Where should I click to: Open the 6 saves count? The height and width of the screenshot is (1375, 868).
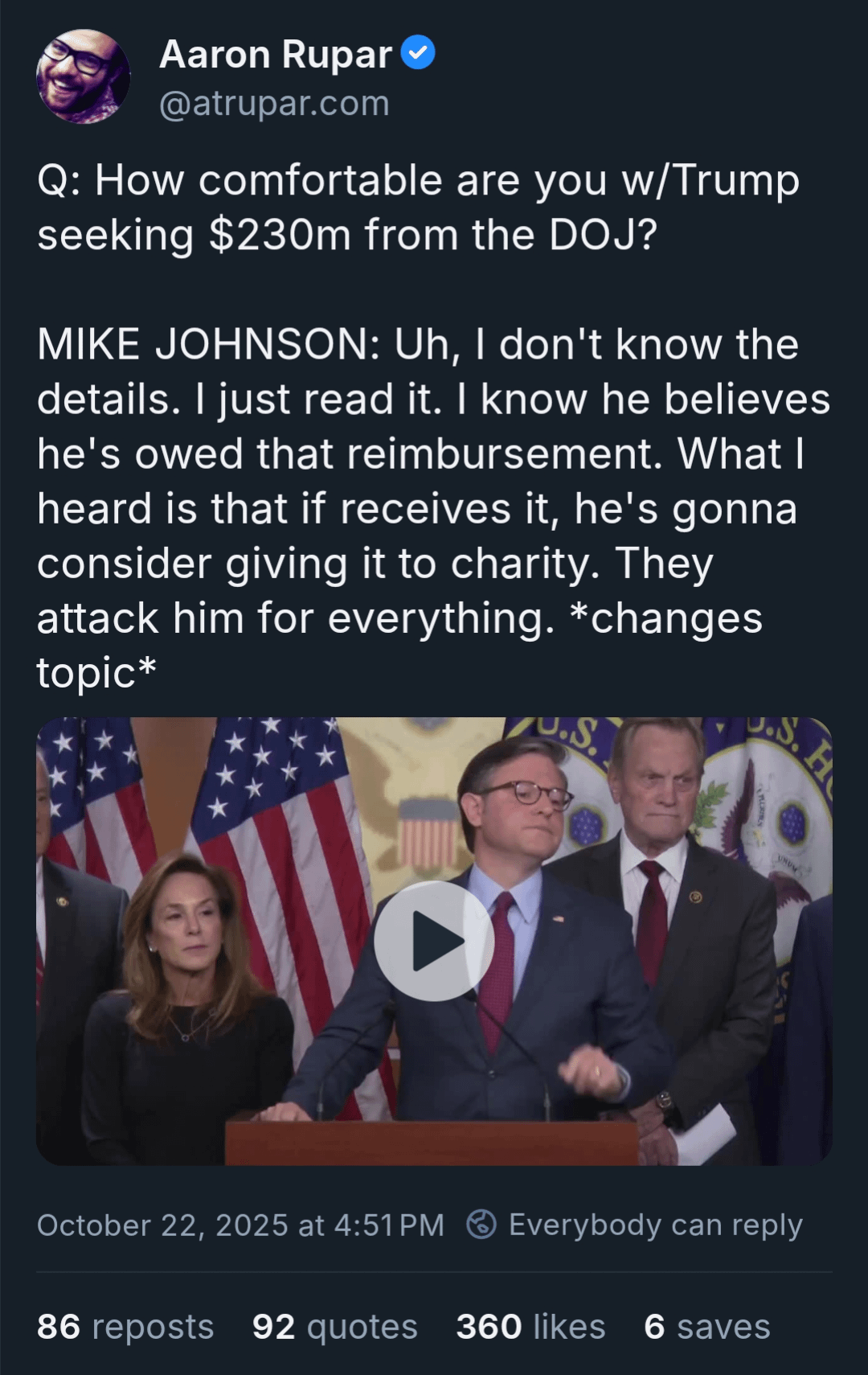click(x=707, y=1327)
